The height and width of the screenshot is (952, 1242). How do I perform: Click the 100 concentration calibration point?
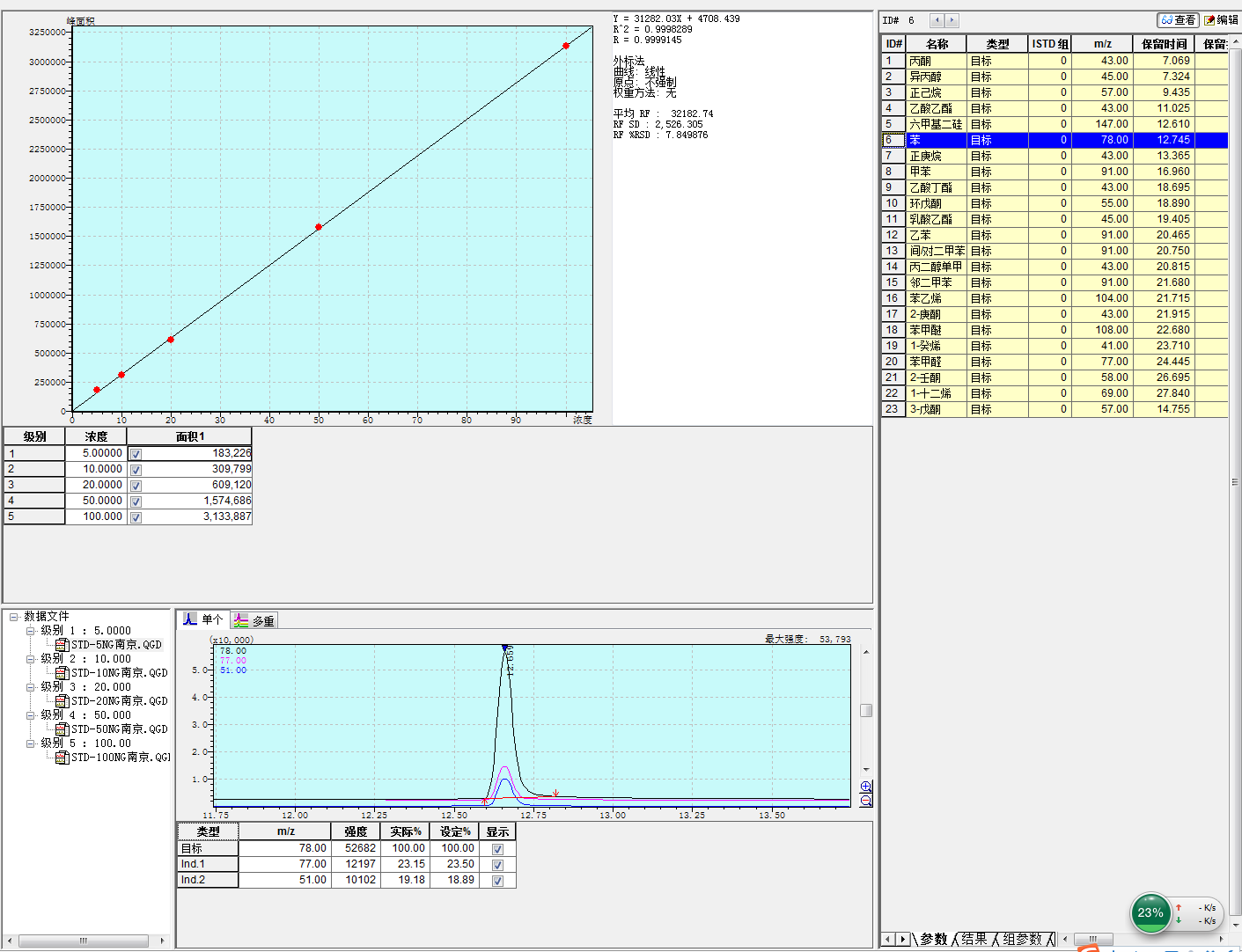pyautogui.click(x=566, y=46)
